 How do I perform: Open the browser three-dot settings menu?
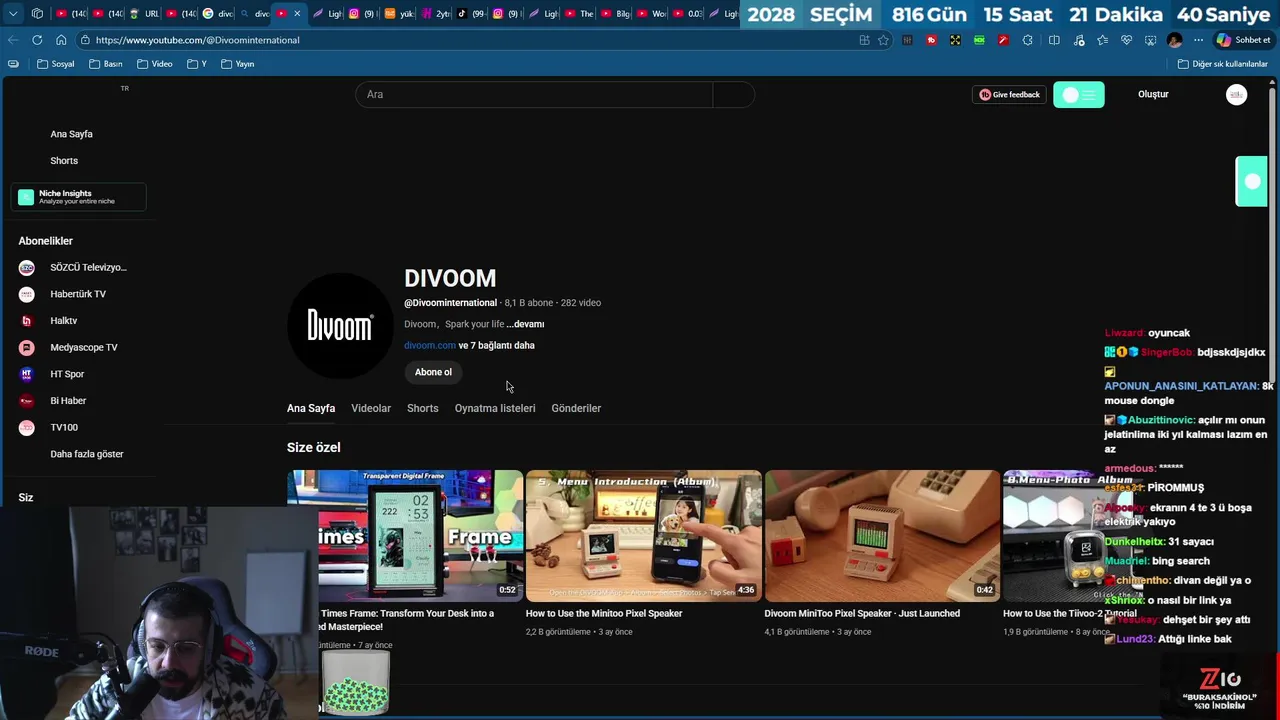click(1199, 40)
